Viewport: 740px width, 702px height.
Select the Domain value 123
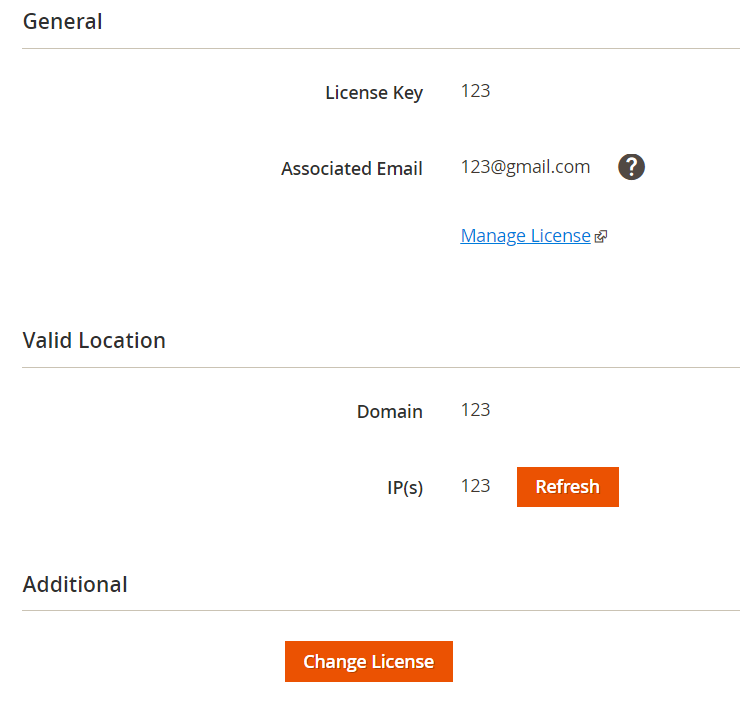click(475, 410)
